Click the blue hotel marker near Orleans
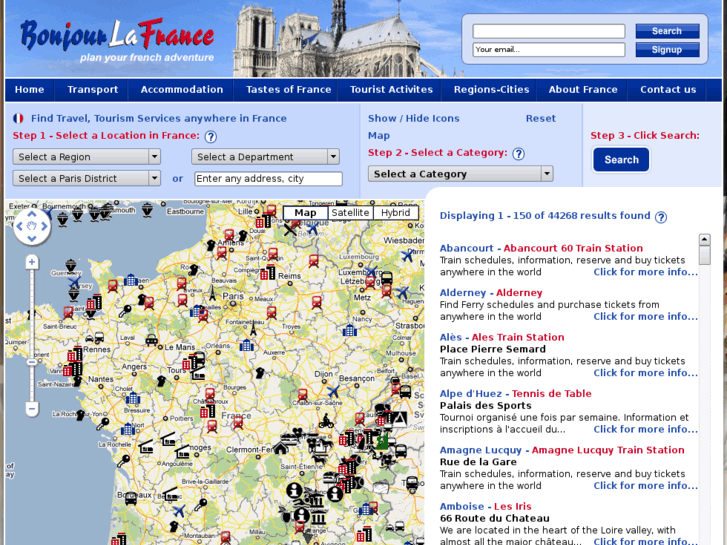The image size is (727, 545). [247, 345]
